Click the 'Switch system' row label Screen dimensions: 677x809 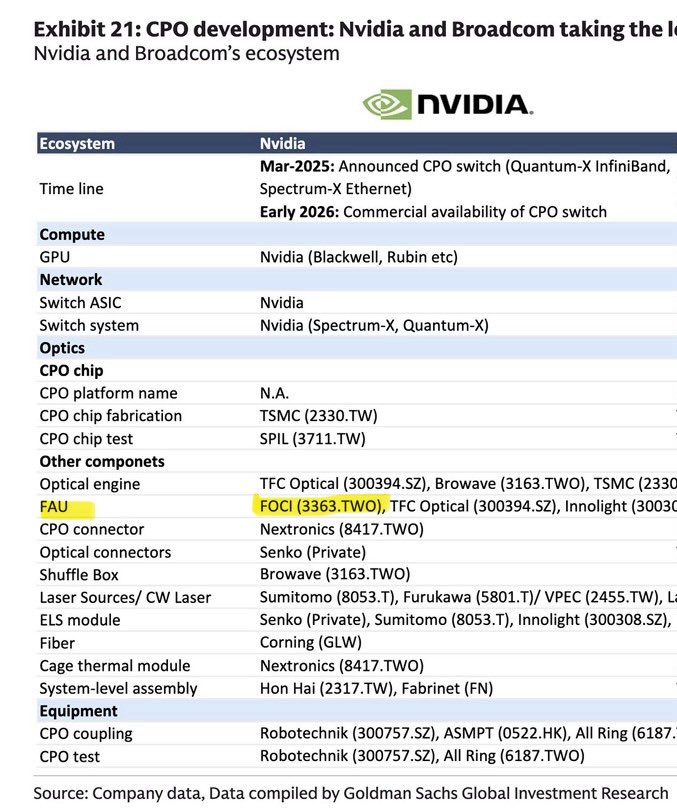coord(89,326)
